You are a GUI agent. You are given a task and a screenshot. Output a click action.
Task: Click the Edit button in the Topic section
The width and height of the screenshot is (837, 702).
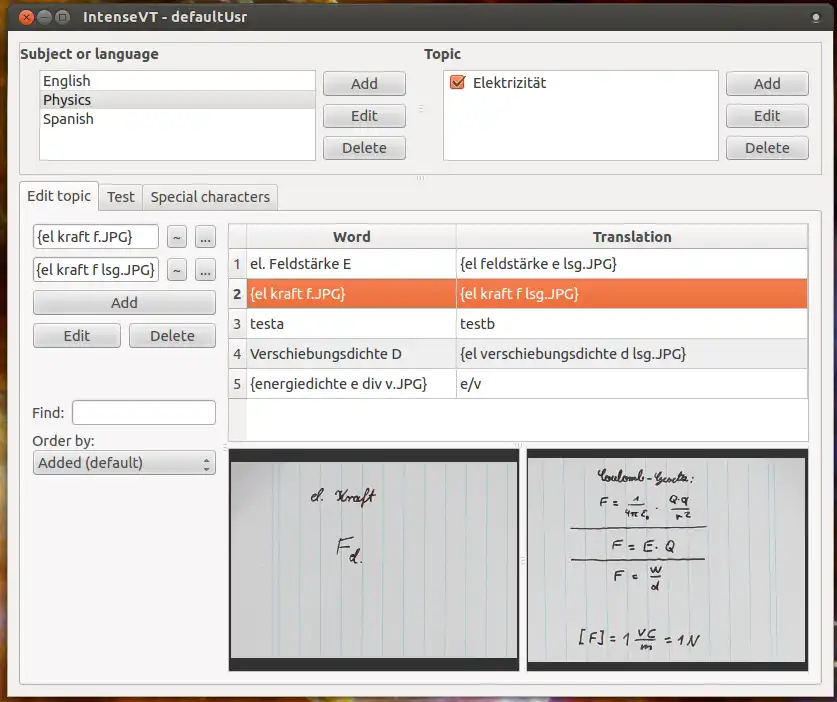coord(767,116)
